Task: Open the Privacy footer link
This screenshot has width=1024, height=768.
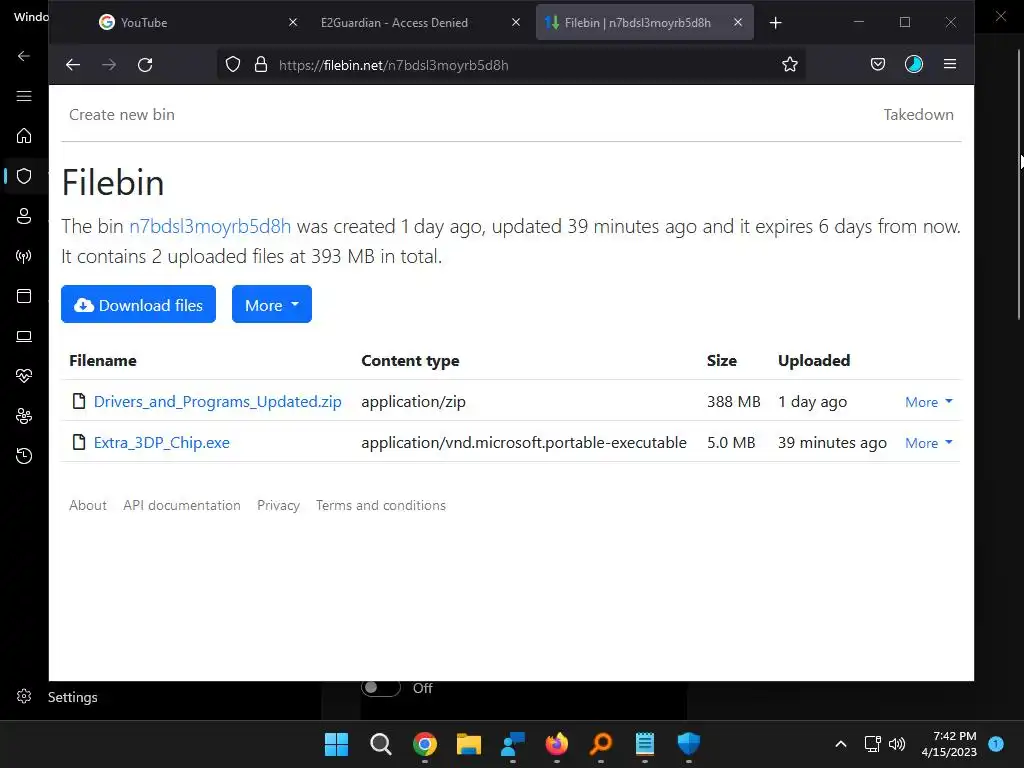Action: pos(278,505)
